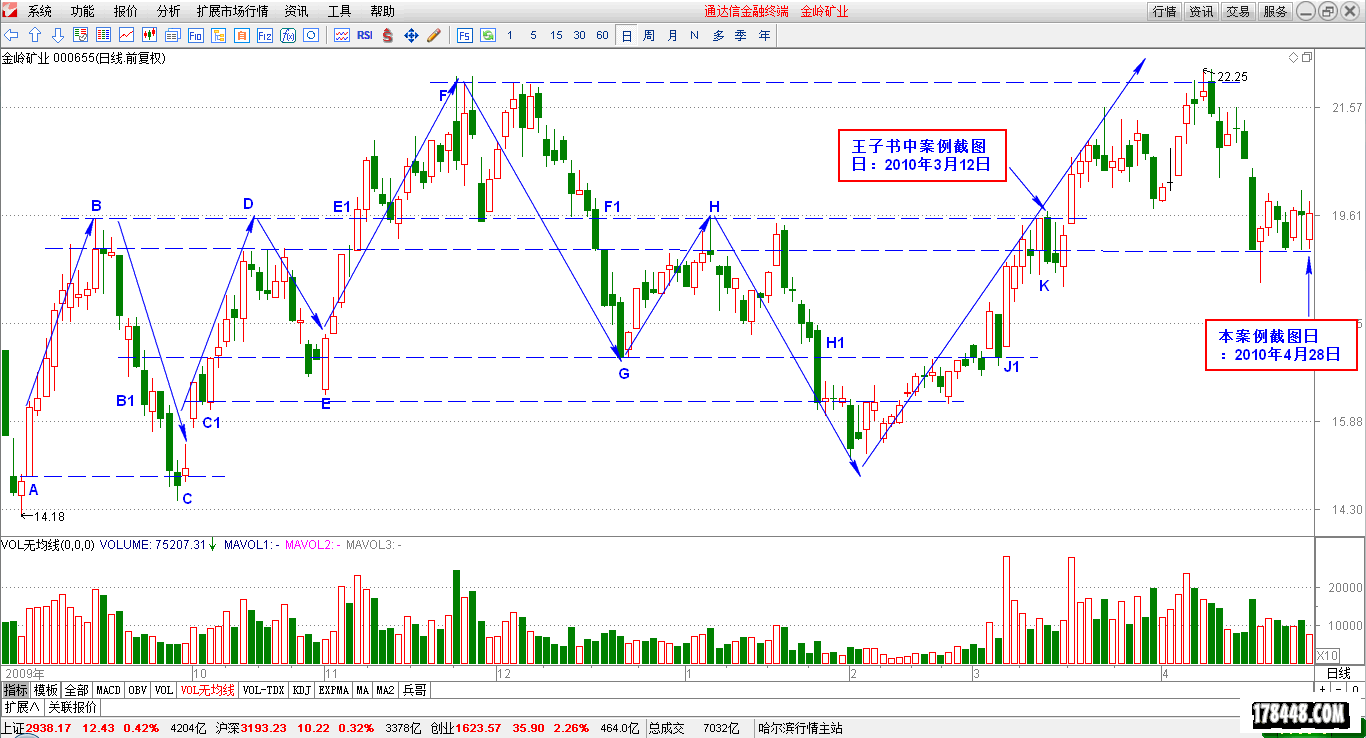Open the f(x) formula manager icon
Image resolution: width=1366 pixels, height=738 pixels.
click(288, 35)
